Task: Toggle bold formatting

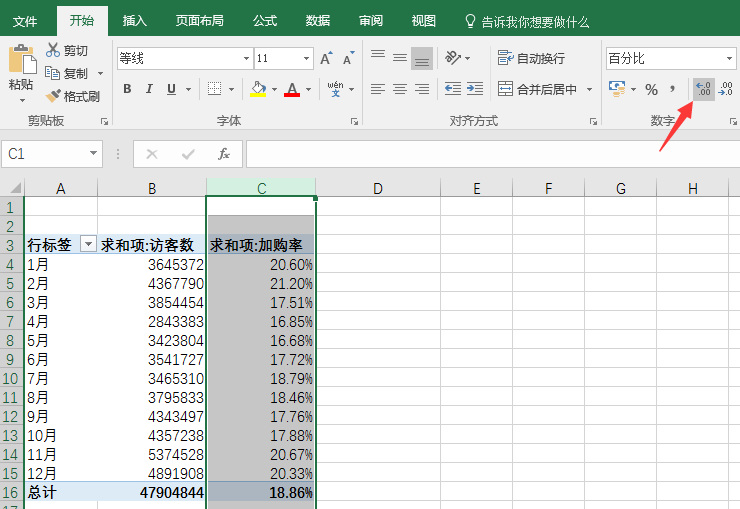Action: click(127, 89)
